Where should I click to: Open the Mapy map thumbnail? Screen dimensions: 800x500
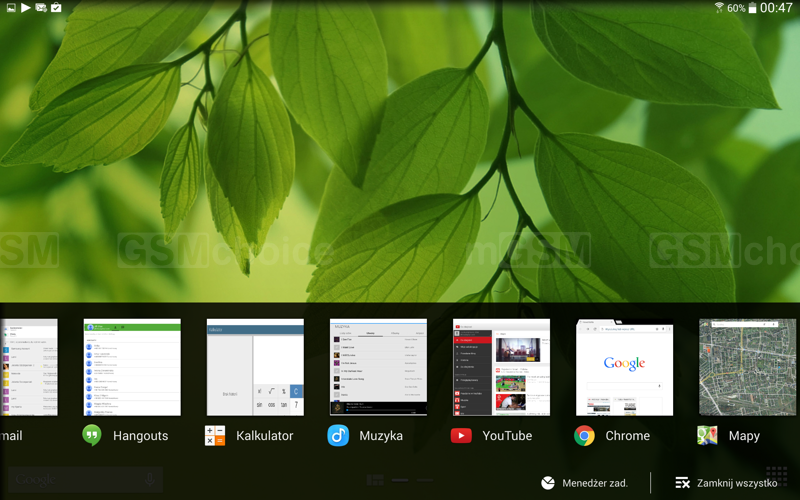tap(747, 367)
